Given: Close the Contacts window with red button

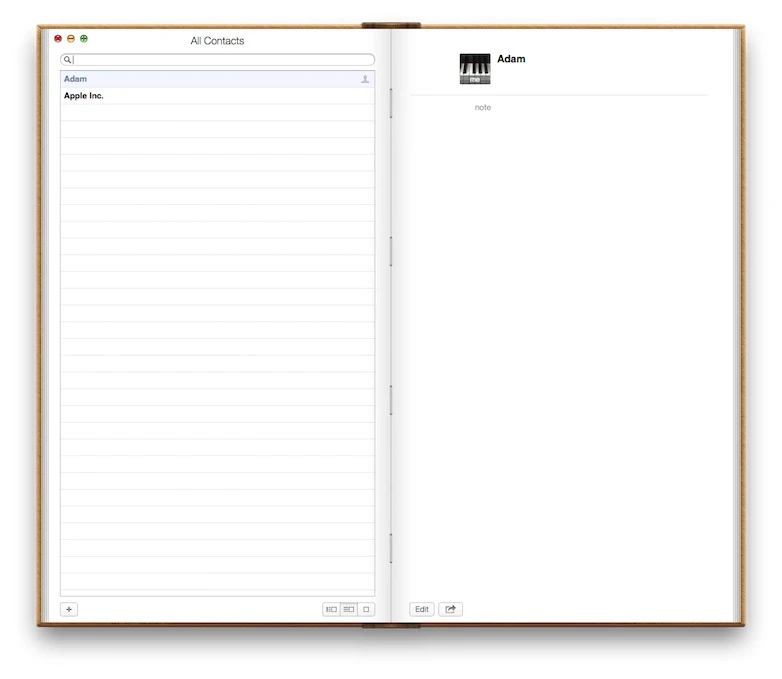Looking at the screenshot, I should [x=58, y=38].
